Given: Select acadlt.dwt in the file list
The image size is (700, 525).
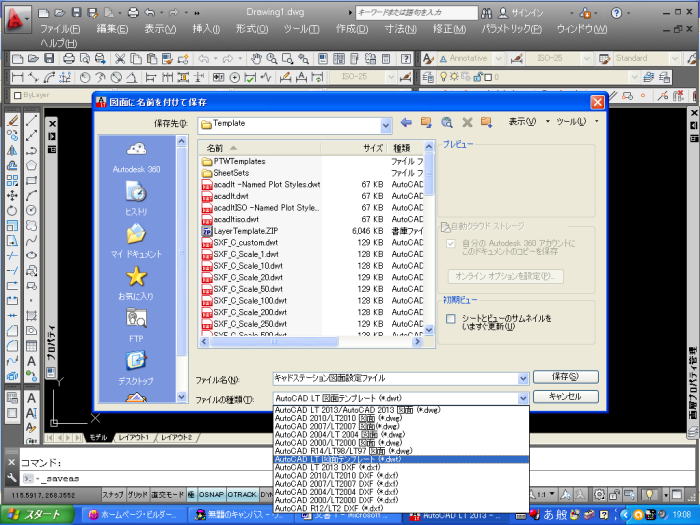Looking at the screenshot, I should pos(230,196).
